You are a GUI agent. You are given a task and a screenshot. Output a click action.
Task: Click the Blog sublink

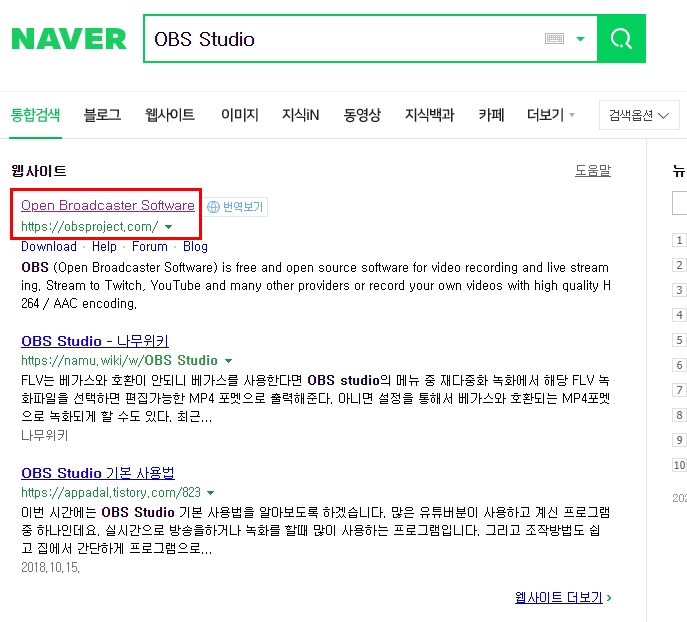click(x=195, y=247)
